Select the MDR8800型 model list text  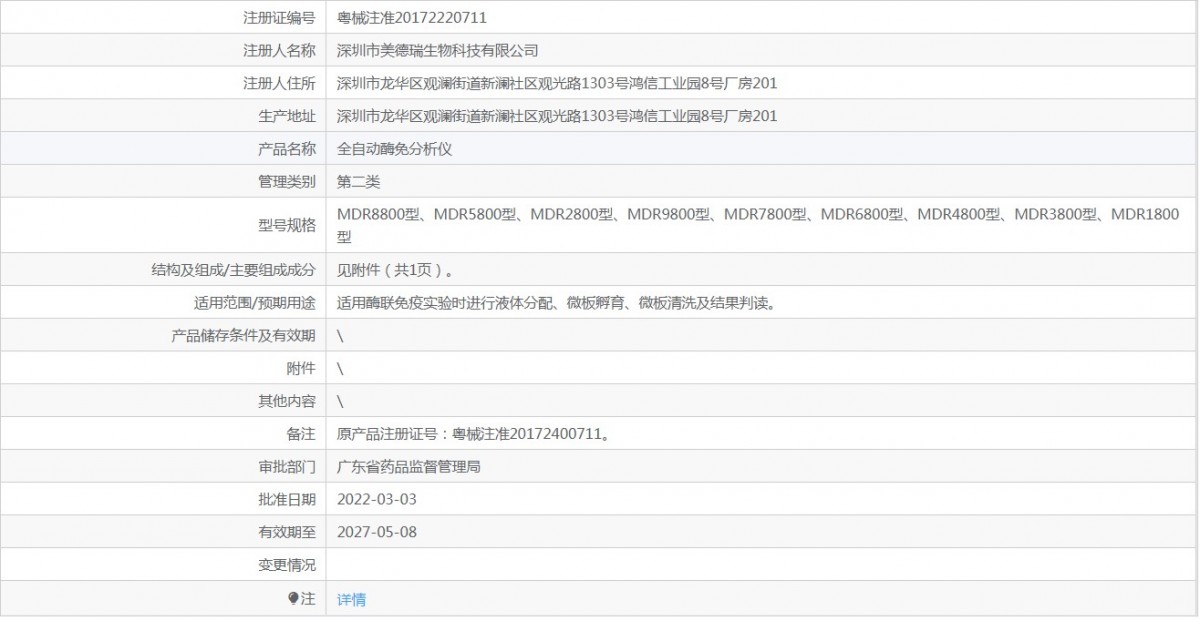pyautogui.click(x=758, y=225)
